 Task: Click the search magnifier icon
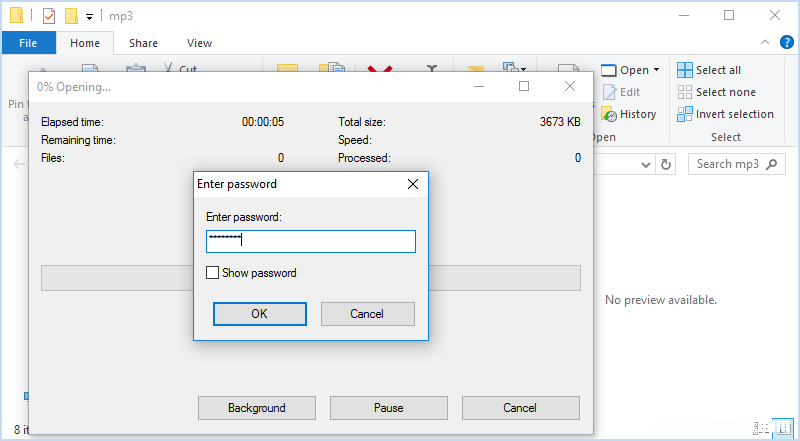(771, 164)
